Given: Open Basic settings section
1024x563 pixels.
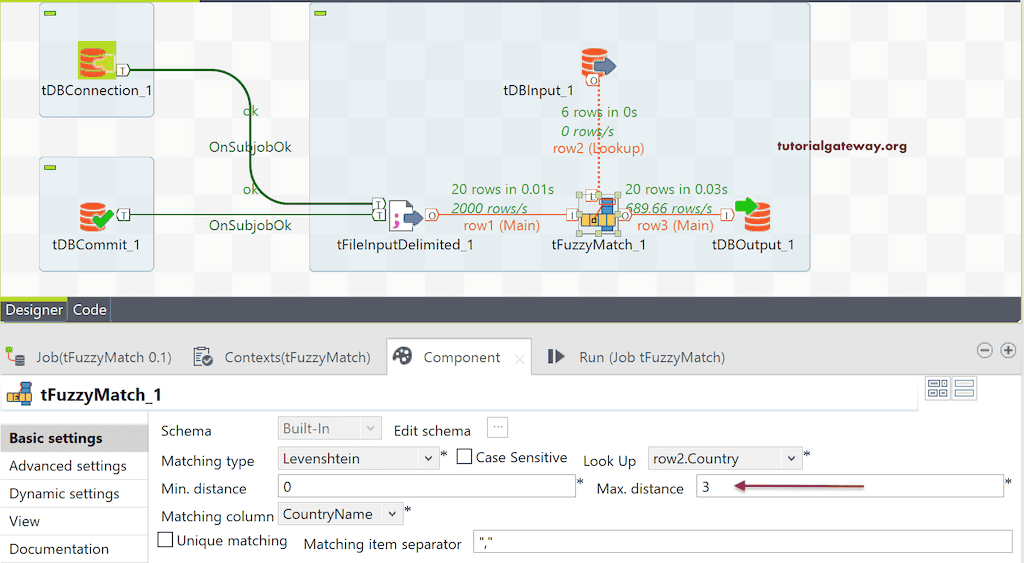Looking at the screenshot, I should pyautogui.click(x=74, y=438).
